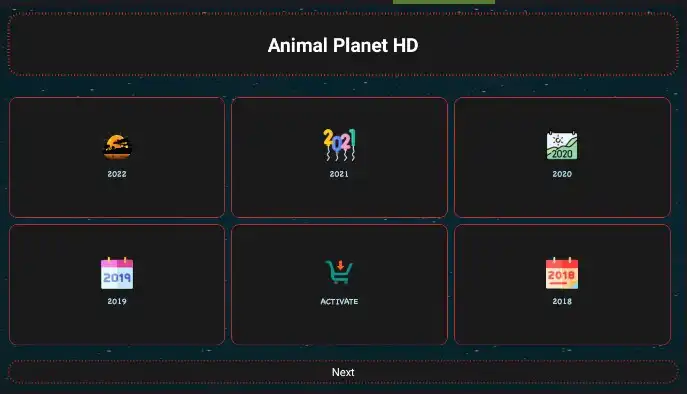Click the ACTIVATE text label
687x394 pixels.
(x=339, y=302)
